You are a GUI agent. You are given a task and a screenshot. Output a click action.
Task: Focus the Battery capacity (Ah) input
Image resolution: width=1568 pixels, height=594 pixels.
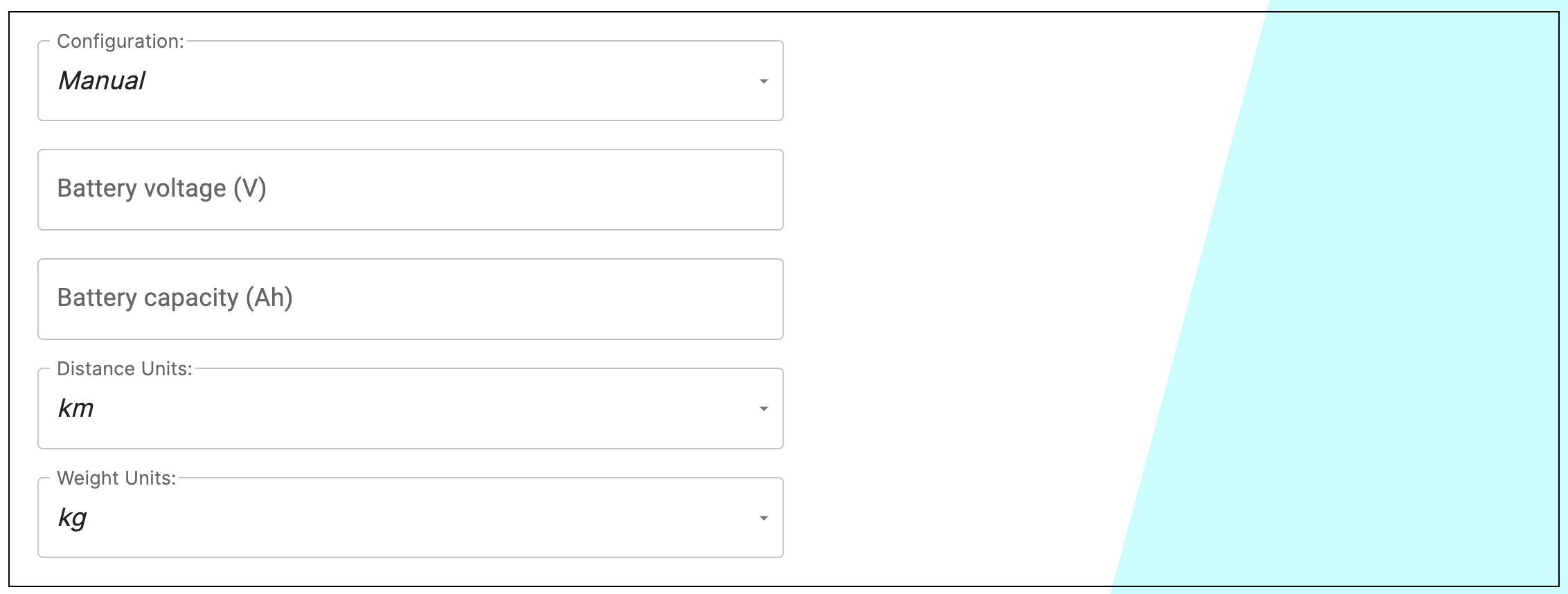pyautogui.click(x=410, y=299)
